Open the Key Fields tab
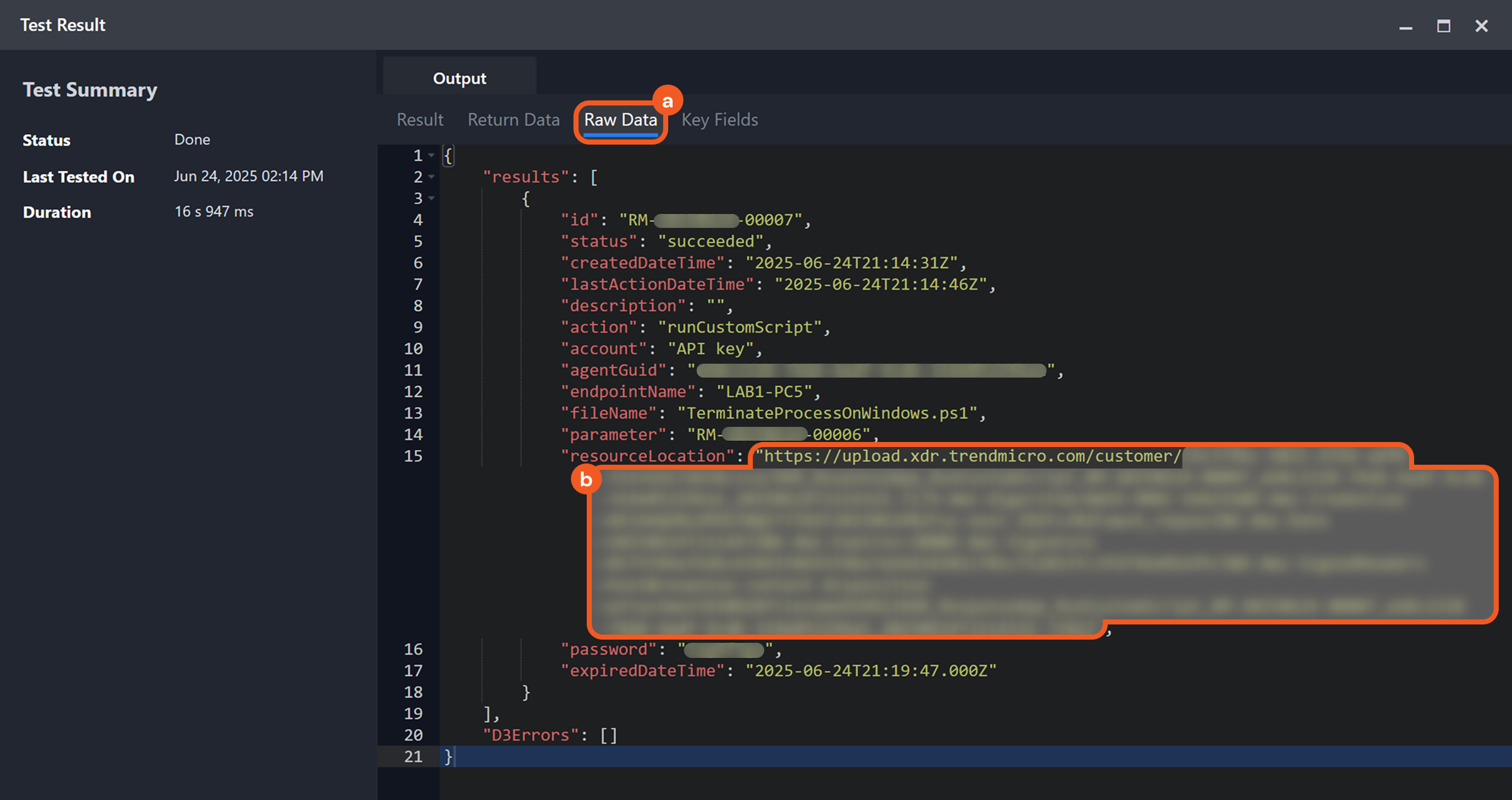The image size is (1512, 800). pos(719,120)
